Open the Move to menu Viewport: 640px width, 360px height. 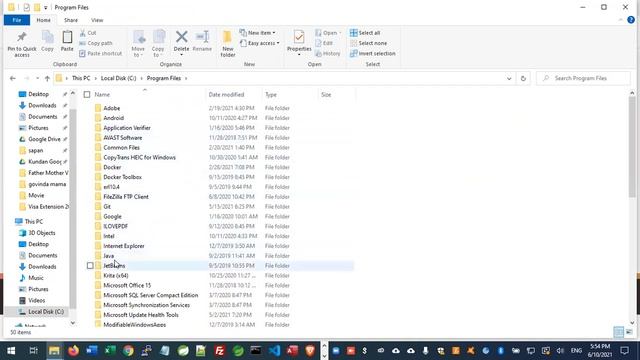(138, 44)
